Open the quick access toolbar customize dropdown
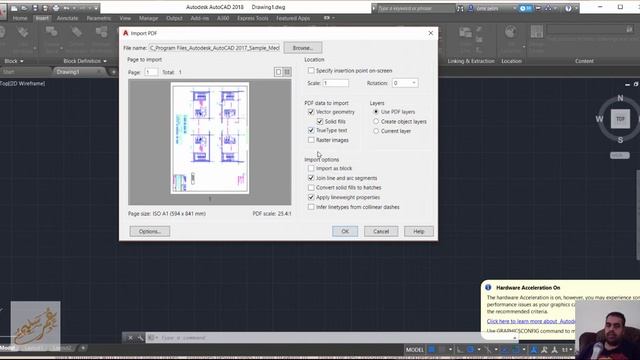This screenshot has width=640, height=360. tap(96, 8)
